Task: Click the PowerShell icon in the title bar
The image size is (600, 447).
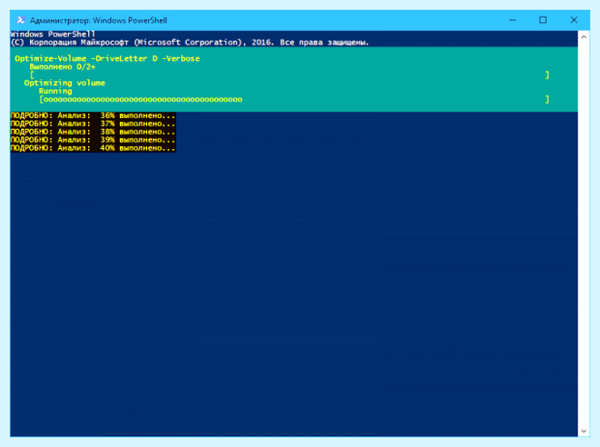Action: 21,20
